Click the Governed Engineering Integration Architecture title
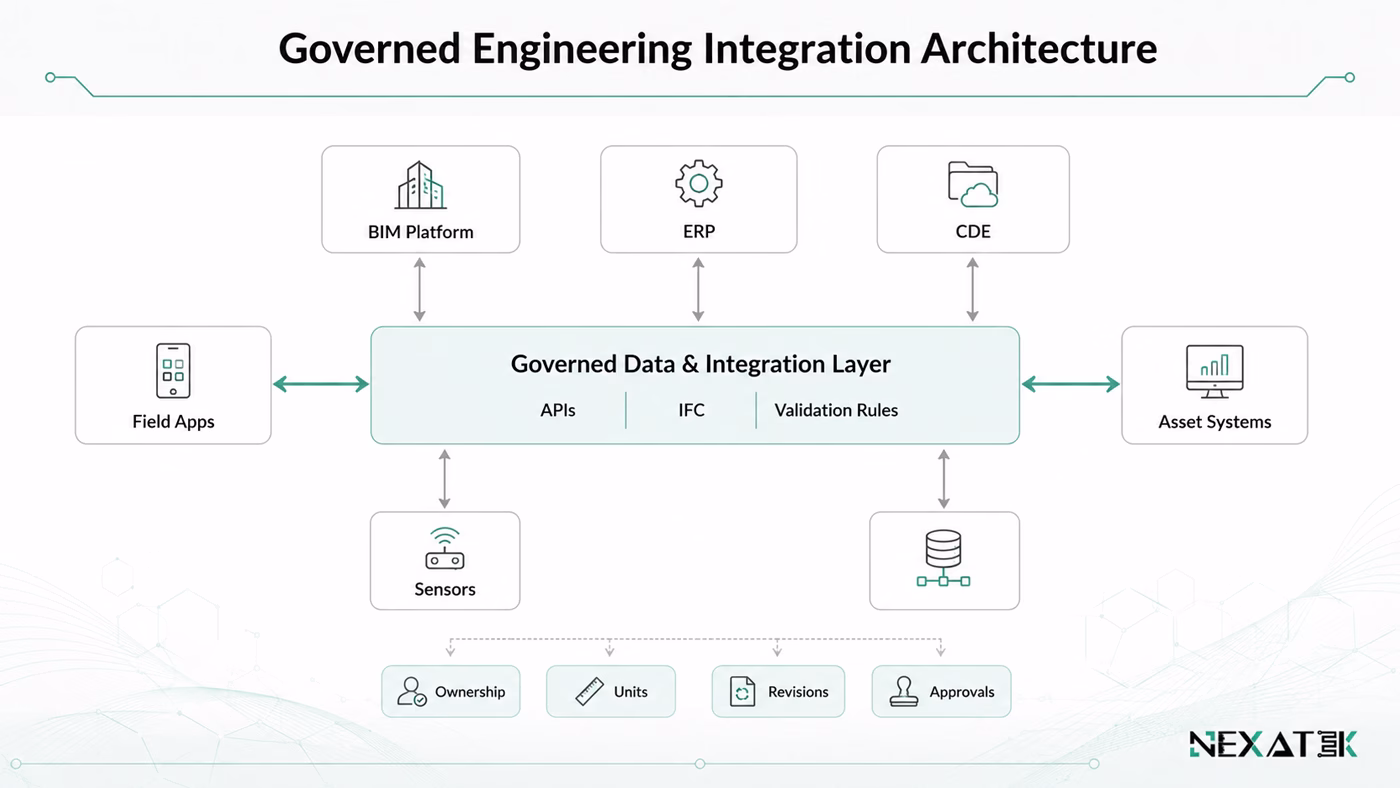This screenshot has height=788, width=1400. 717,47
